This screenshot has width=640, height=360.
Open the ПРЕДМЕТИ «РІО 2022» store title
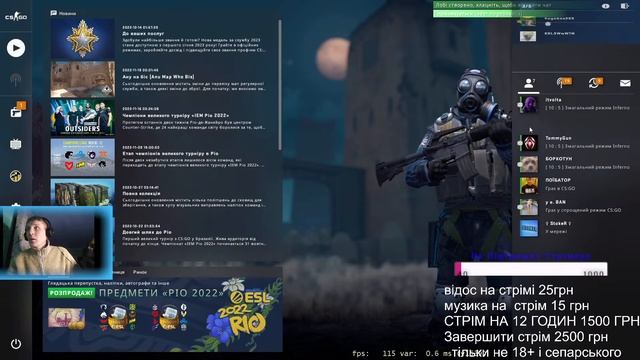tap(161, 293)
